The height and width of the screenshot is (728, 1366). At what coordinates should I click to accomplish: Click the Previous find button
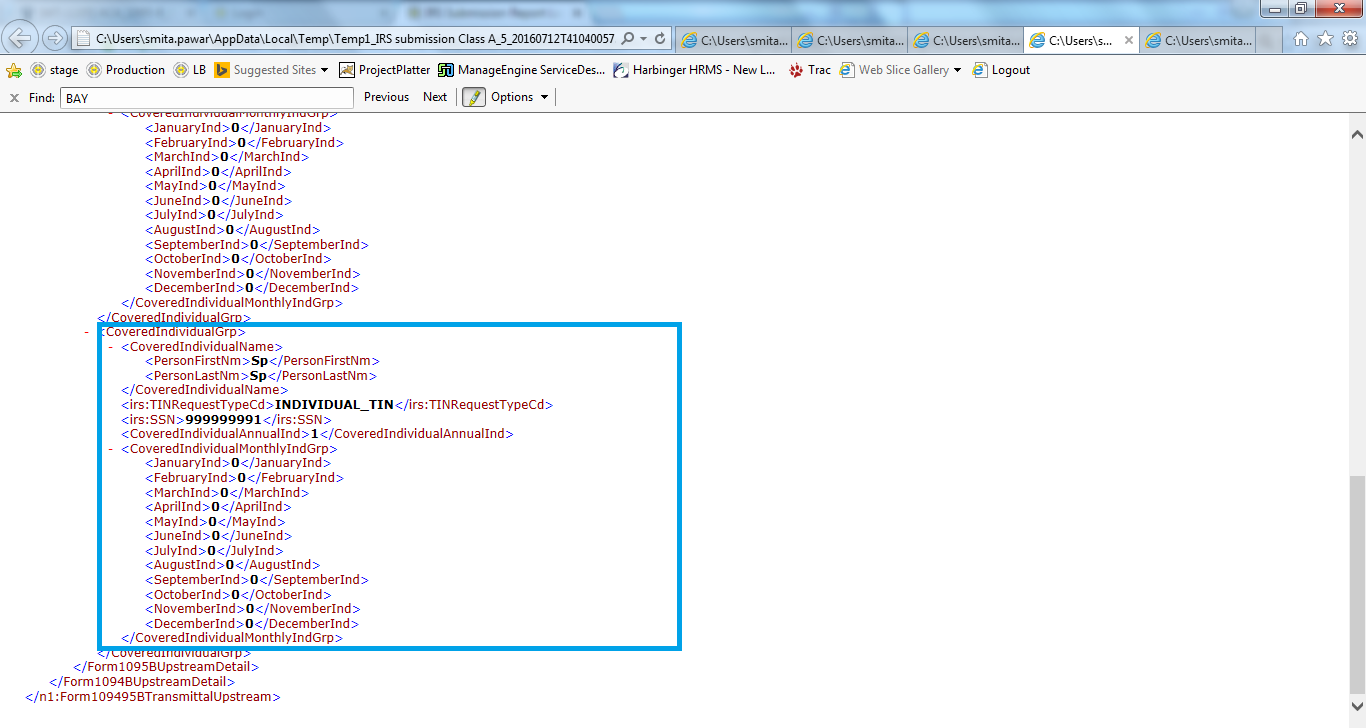tap(386, 97)
